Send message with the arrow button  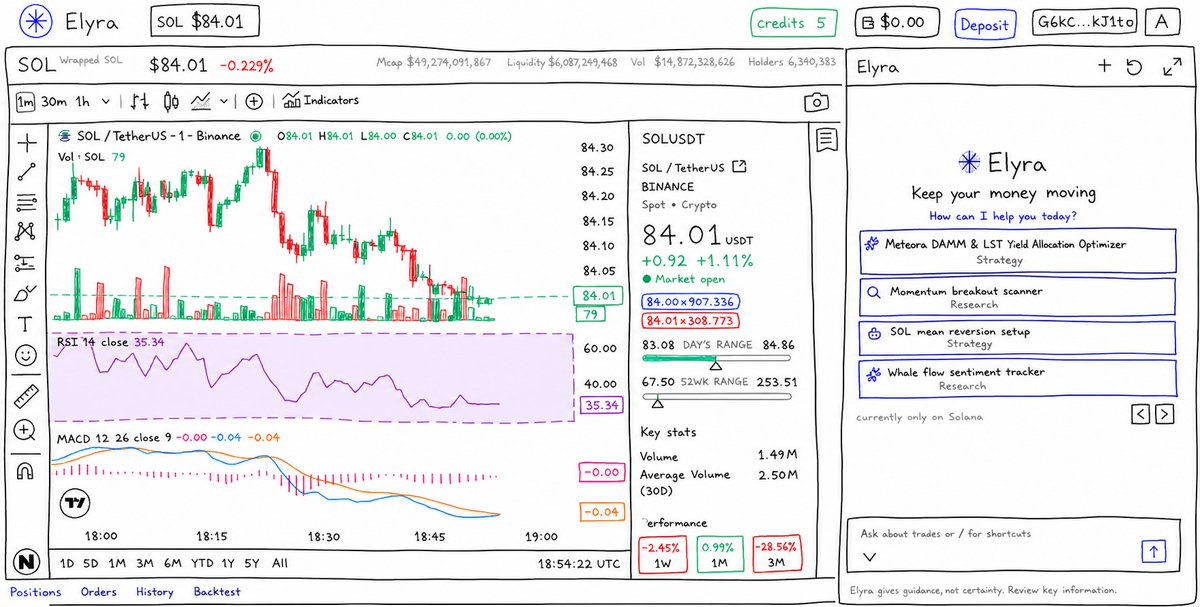point(1156,550)
